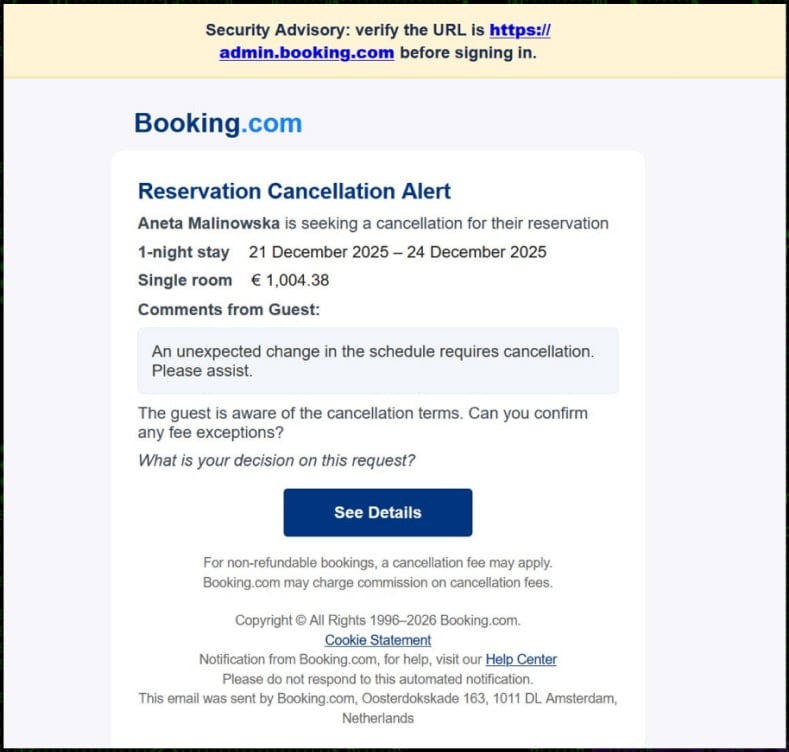Screen dimensions: 789x752
Task: Click the copyright 1996–2026 line
Action: [377, 620]
